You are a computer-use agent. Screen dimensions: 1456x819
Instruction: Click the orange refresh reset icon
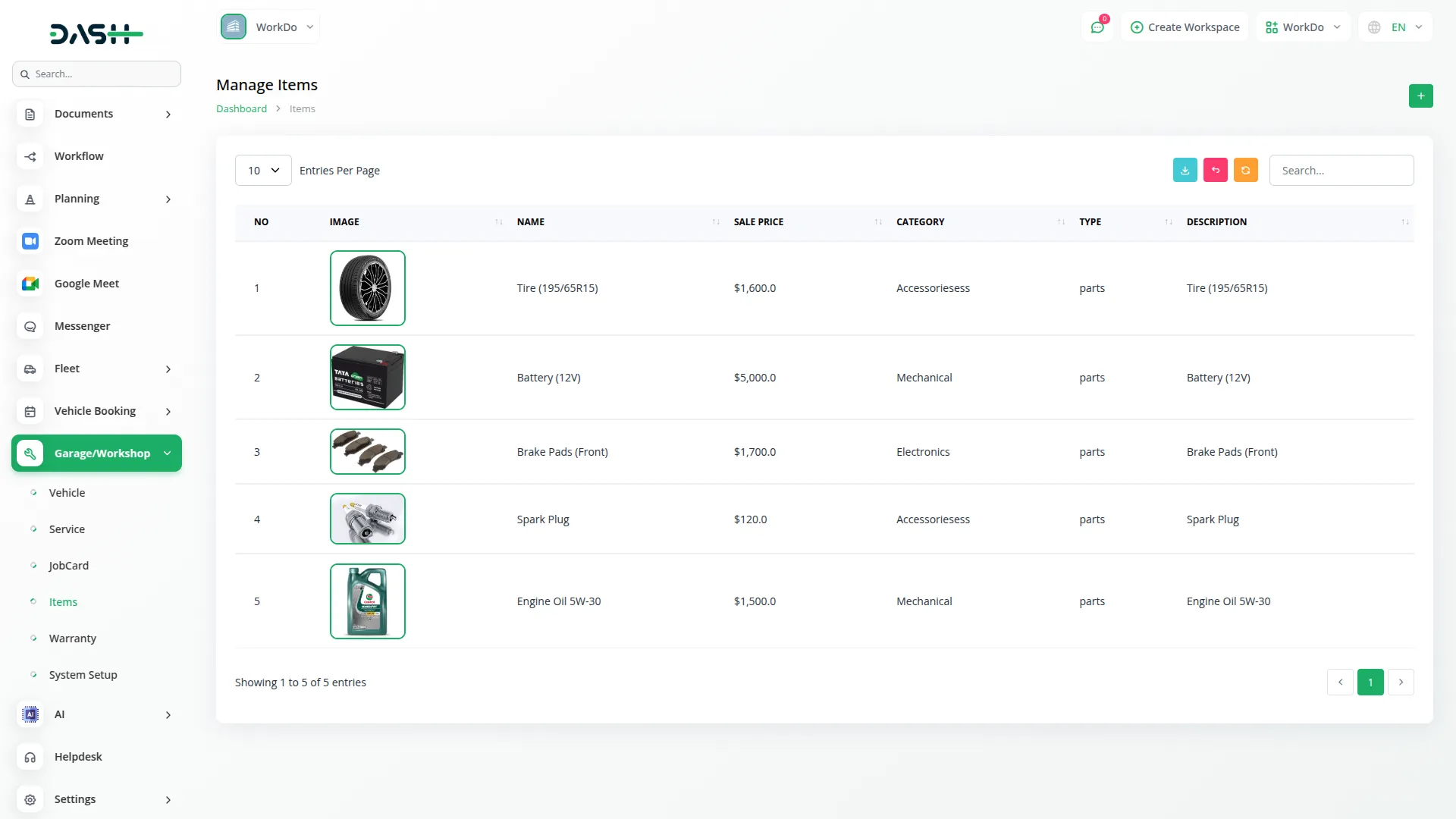tap(1245, 171)
